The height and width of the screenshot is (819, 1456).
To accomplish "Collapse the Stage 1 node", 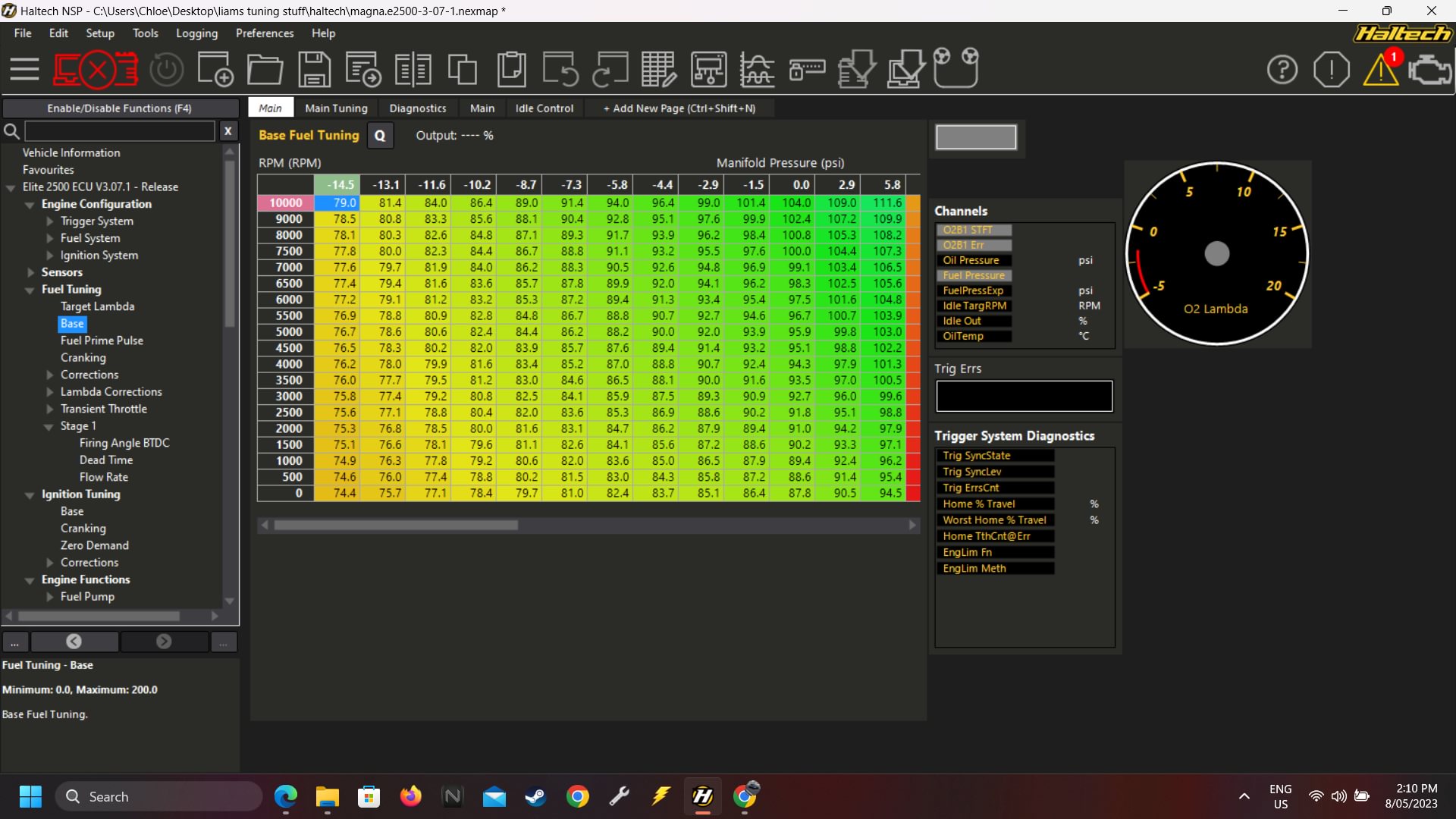I will 49,427.
